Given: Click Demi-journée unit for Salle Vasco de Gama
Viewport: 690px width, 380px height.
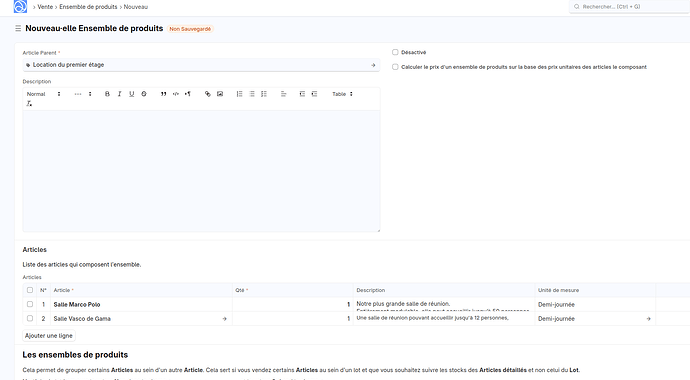Looking at the screenshot, I should click(595, 318).
